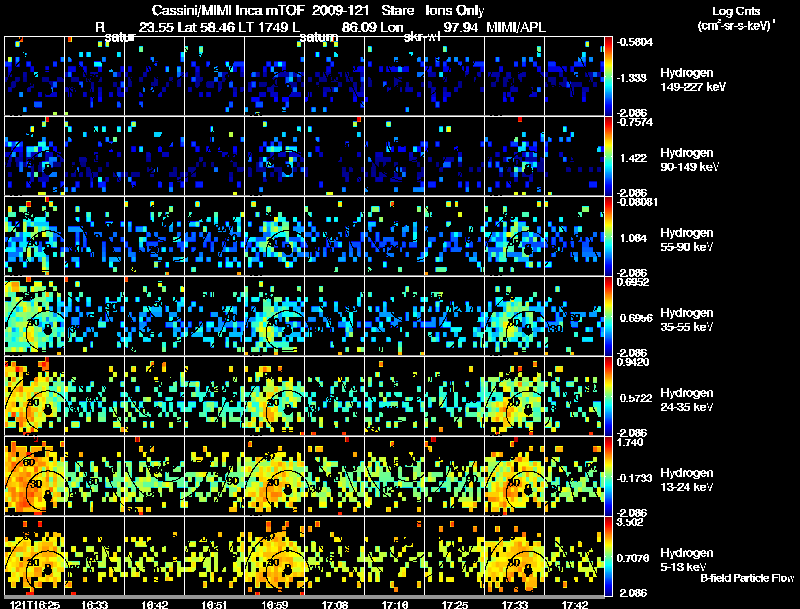Select the 17:16 time label
Viewport: 800px width, 609px height.
click(395, 604)
